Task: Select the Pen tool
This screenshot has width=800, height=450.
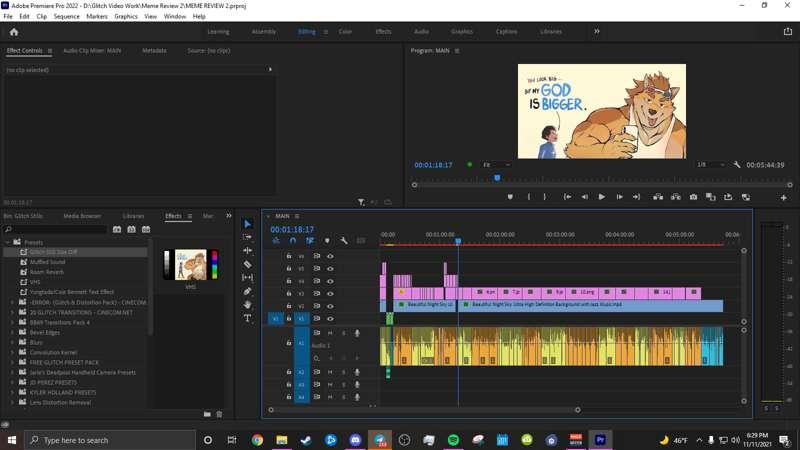Action: [x=247, y=291]
